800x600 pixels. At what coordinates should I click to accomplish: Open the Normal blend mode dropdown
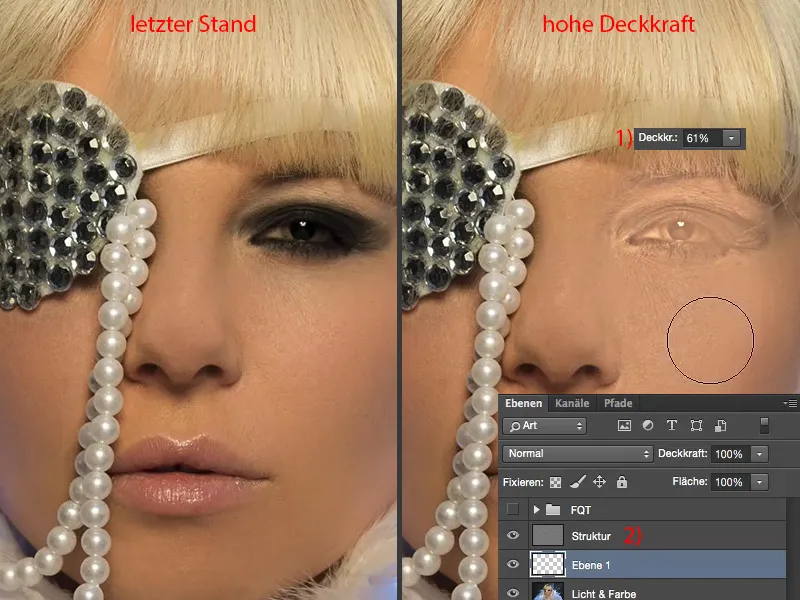coord(578,454)
